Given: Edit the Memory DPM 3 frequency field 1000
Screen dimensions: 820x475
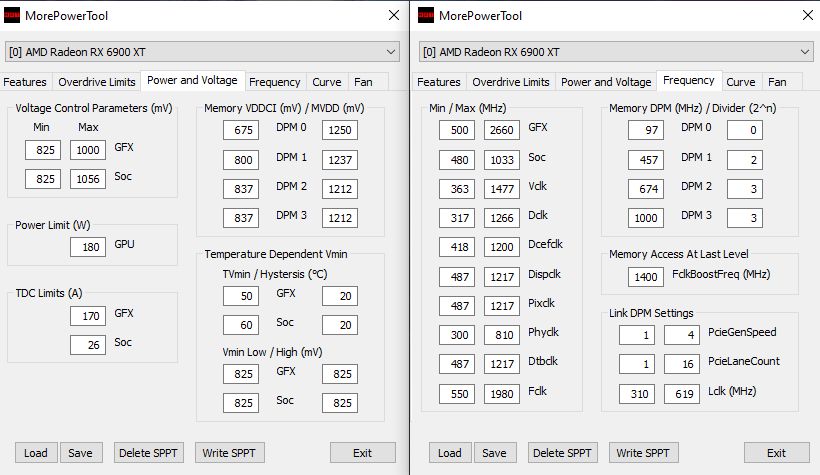Looking at the screenshot, I should tap(646, 218).
